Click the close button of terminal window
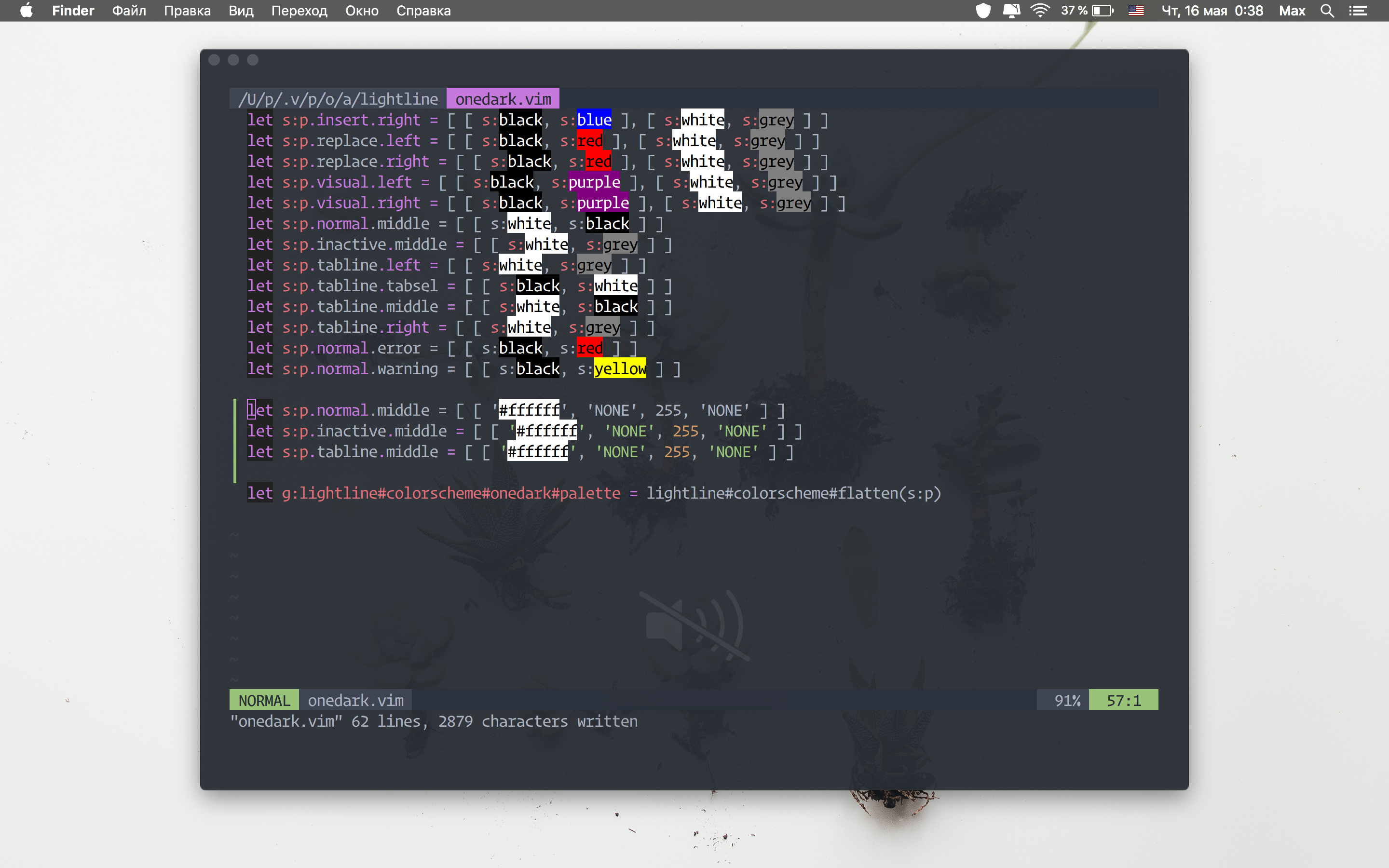 214,60
